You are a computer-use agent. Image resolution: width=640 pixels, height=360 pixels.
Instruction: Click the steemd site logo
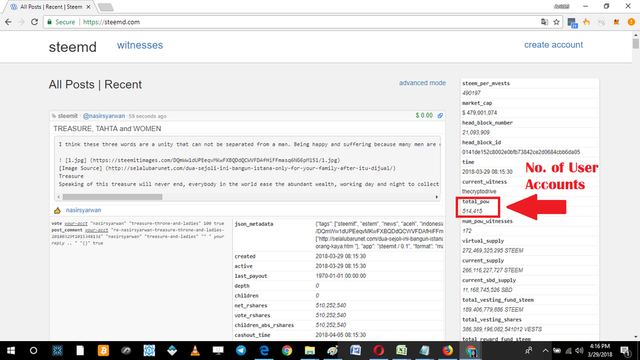(x=73, y=47)
